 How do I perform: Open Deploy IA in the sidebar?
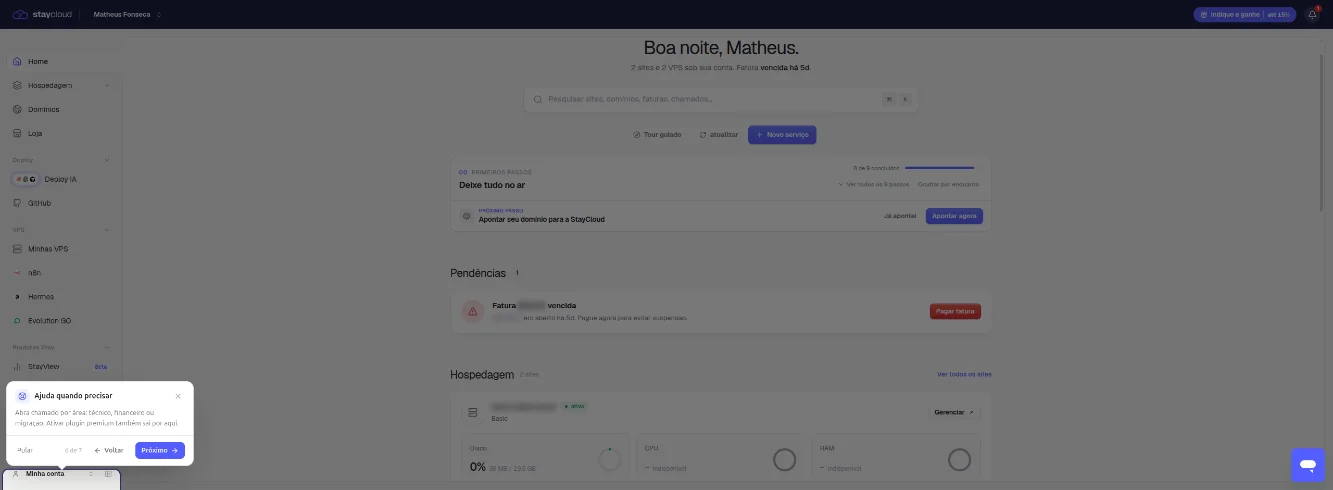point(61,179)
